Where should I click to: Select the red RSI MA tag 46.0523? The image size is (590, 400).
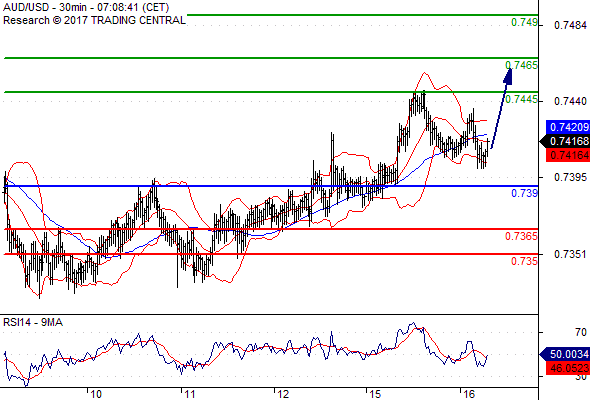click(568, 368)
